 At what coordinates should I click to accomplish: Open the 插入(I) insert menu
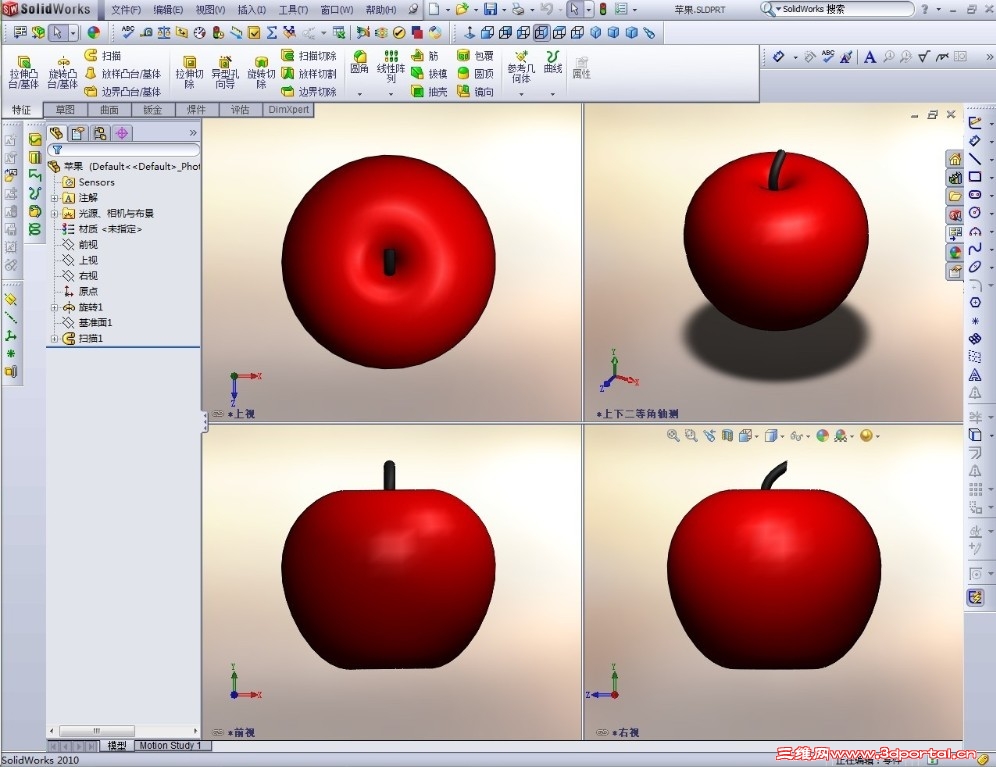pos(252,10)
